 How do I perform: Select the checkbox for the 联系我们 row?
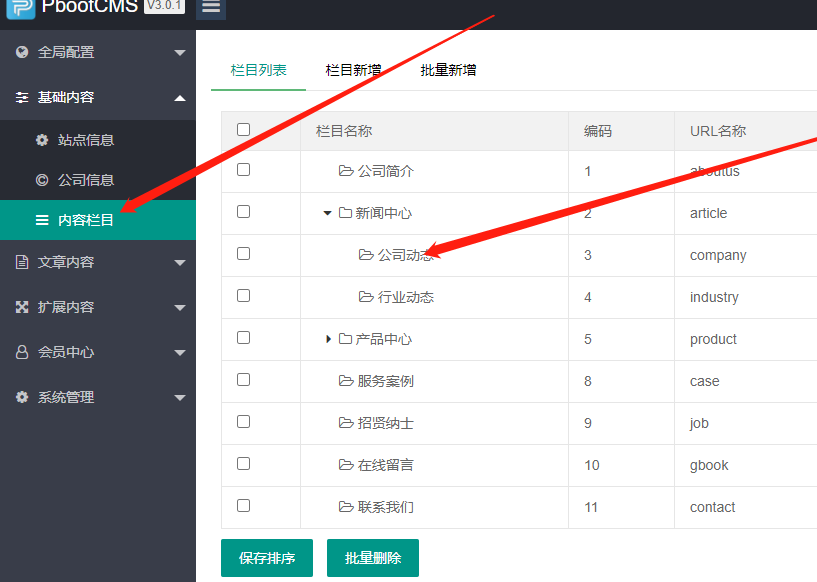tap(243, 506)
